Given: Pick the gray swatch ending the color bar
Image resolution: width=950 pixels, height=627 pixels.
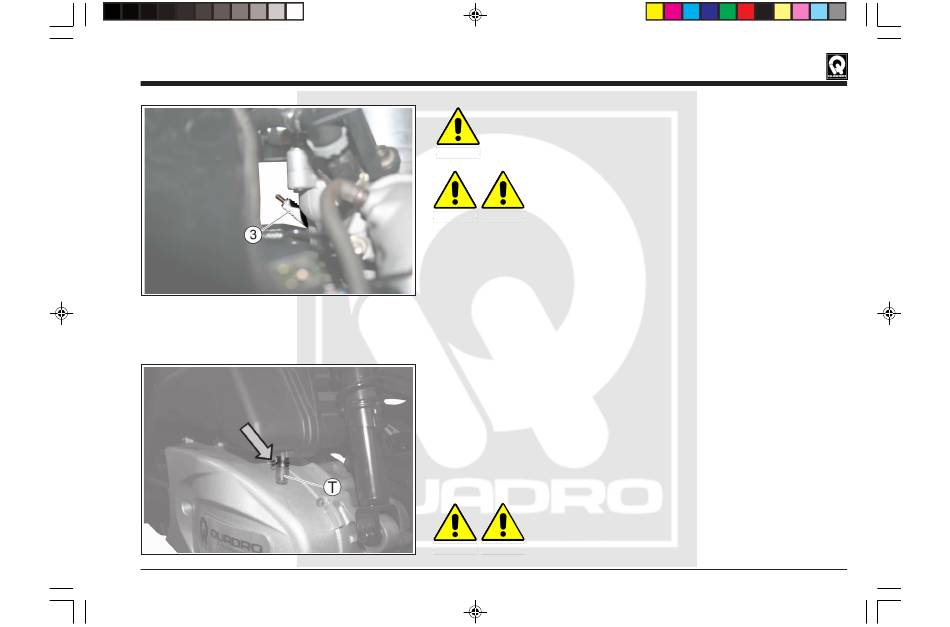Looking at the screenshot, I should (837, 12).
